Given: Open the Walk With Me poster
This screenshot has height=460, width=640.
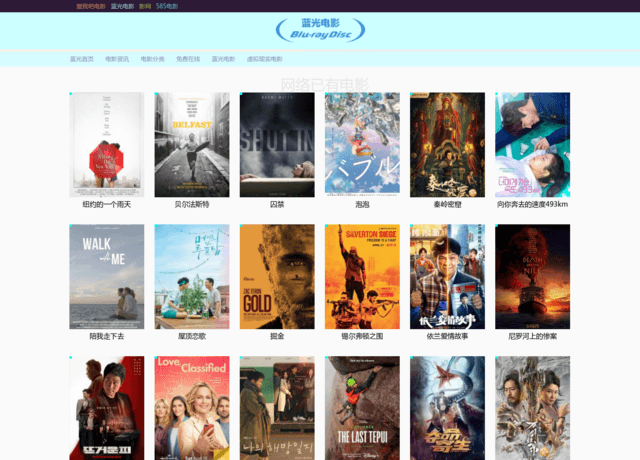Looking at the screenshot, I should pos(107,277).
